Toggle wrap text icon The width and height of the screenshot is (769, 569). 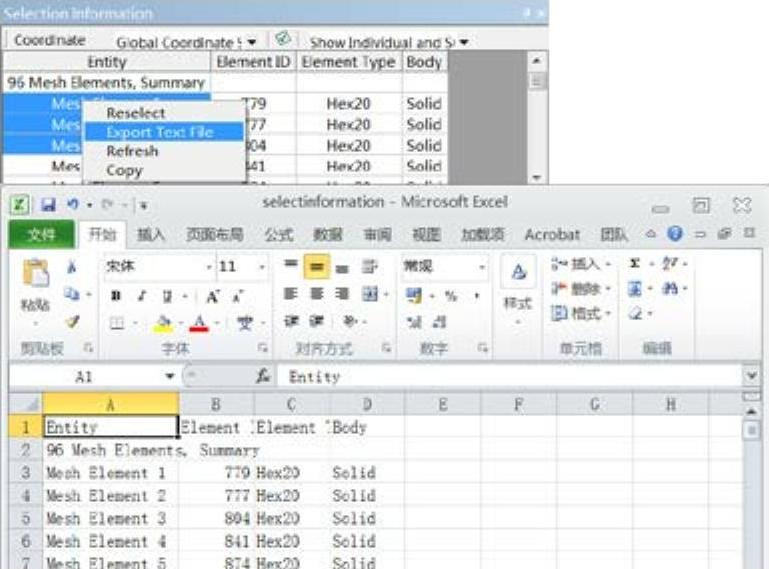369,266
